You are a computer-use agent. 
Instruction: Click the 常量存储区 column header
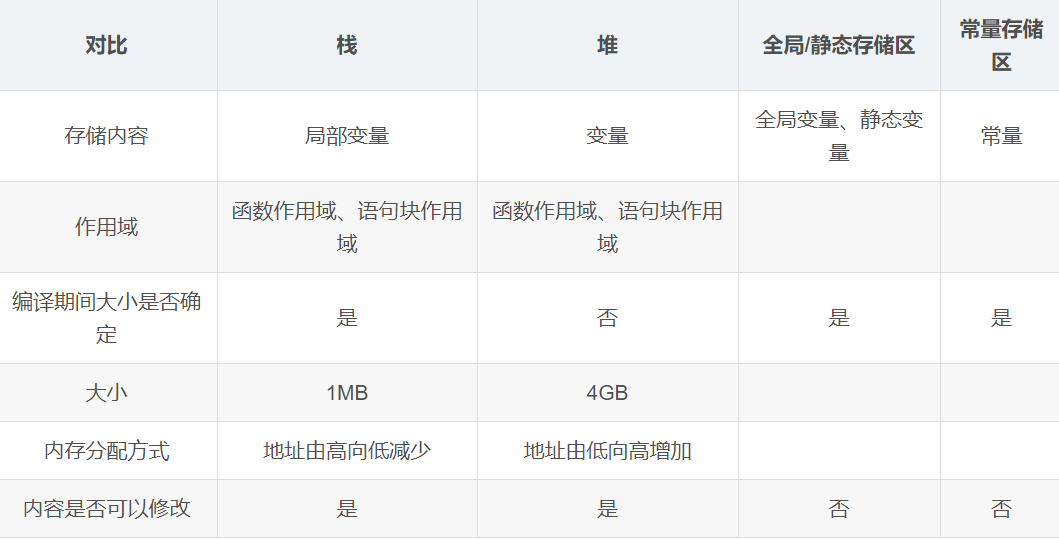point(1001,45)
